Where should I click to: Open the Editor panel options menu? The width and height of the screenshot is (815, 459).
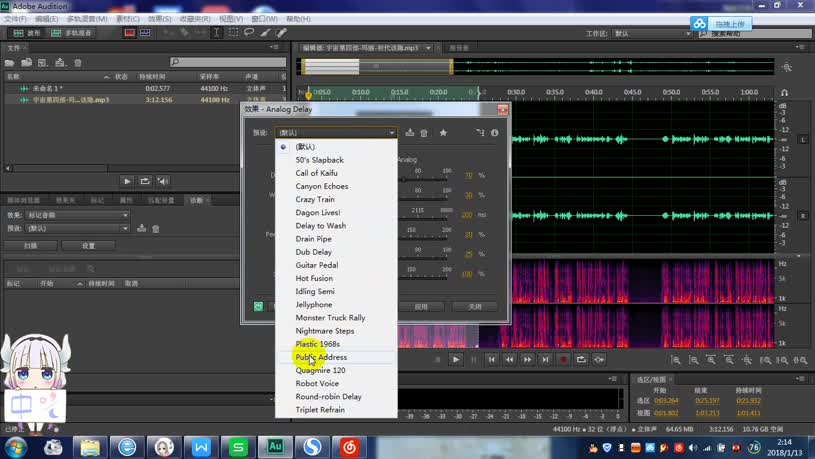coord(800,47)
